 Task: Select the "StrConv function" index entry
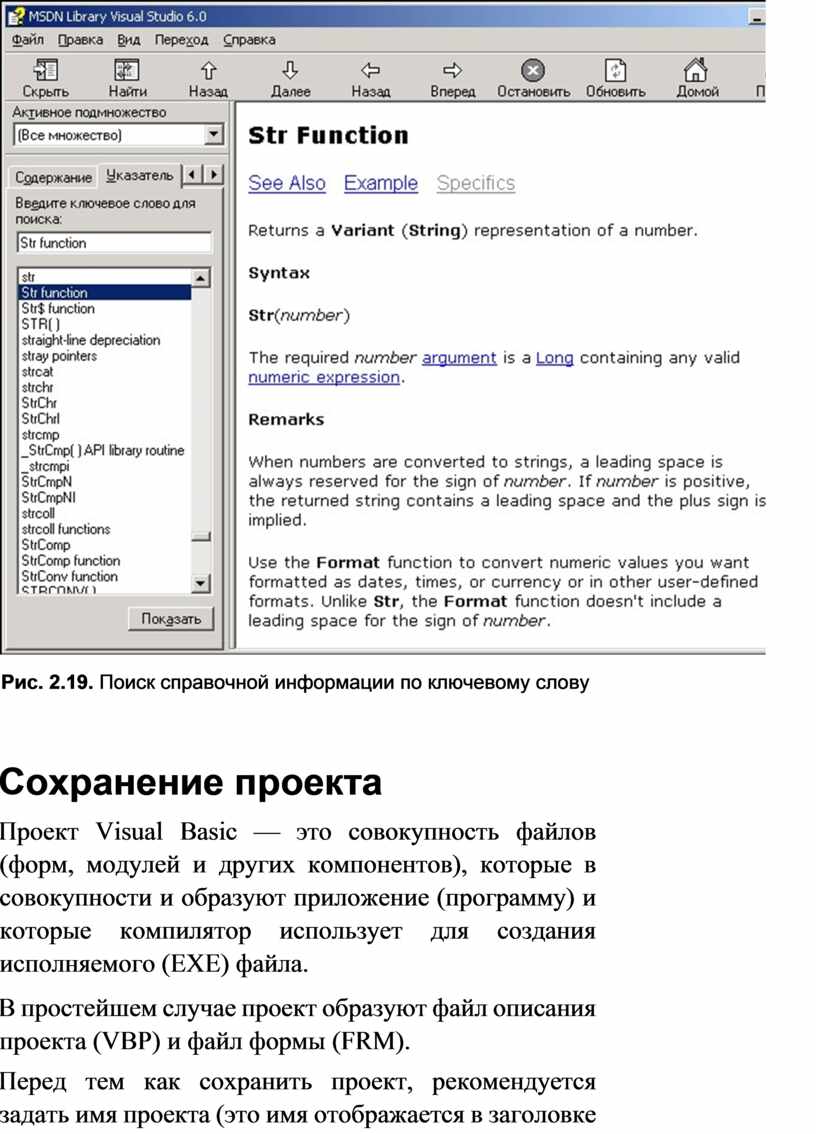click(x=69, y=576)
